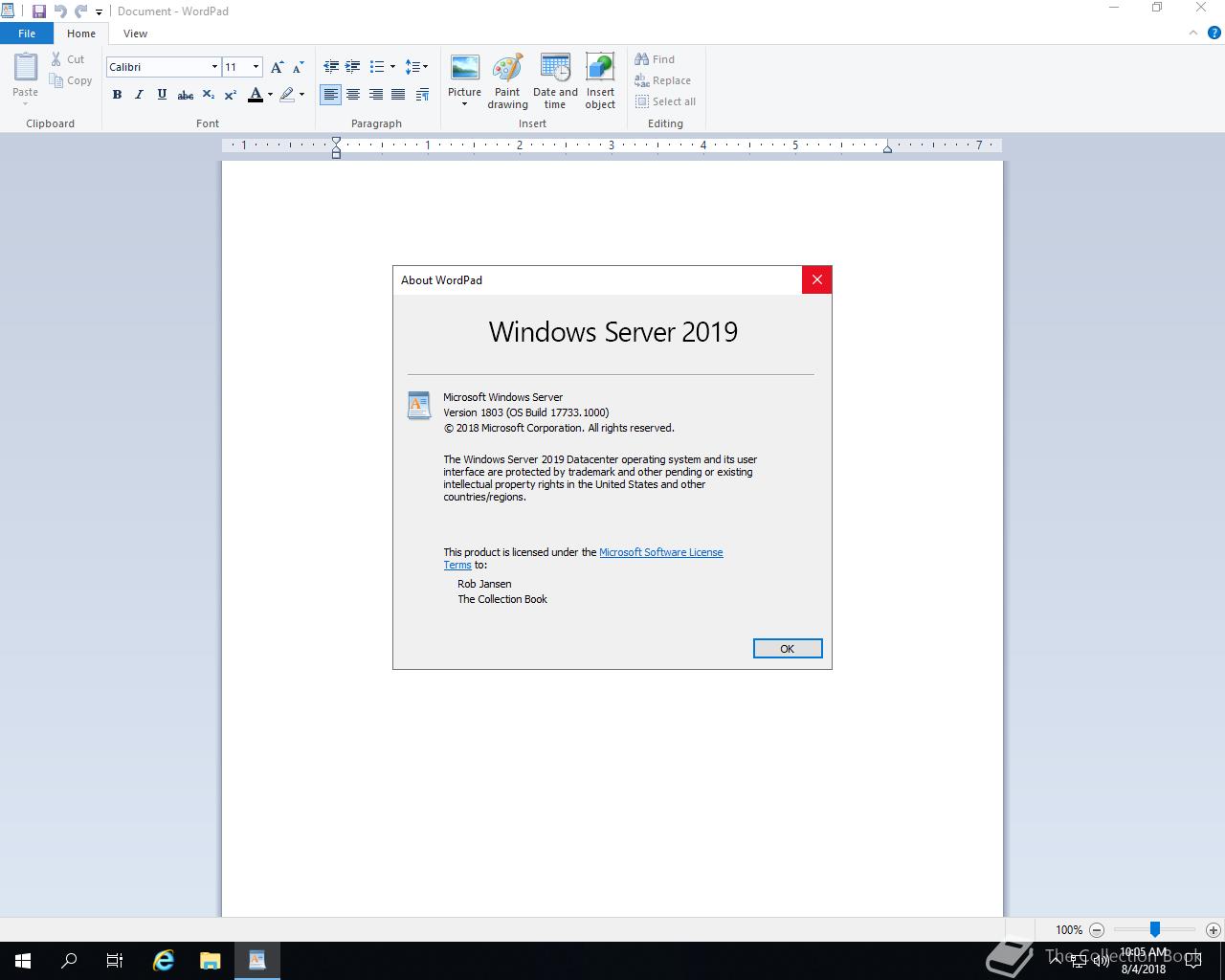Launch Internet Explorer from taskbar
Viewport: 1225px width, 980px height.
(x=164, y=961)
